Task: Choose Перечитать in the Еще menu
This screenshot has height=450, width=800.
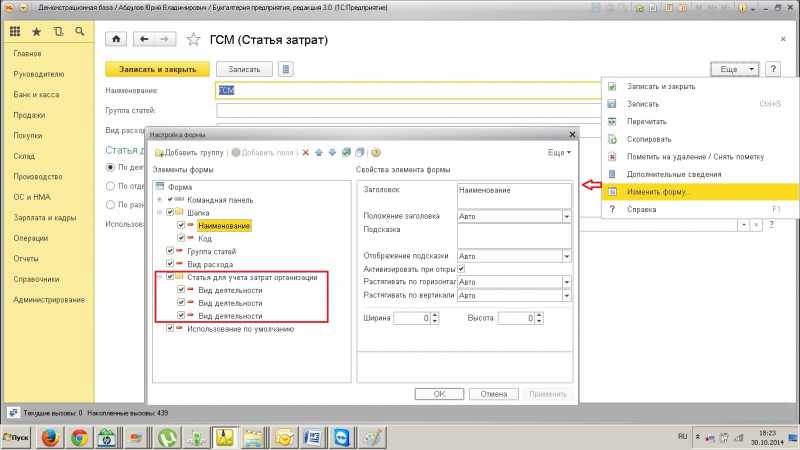Action: click(x=700, y=121)
